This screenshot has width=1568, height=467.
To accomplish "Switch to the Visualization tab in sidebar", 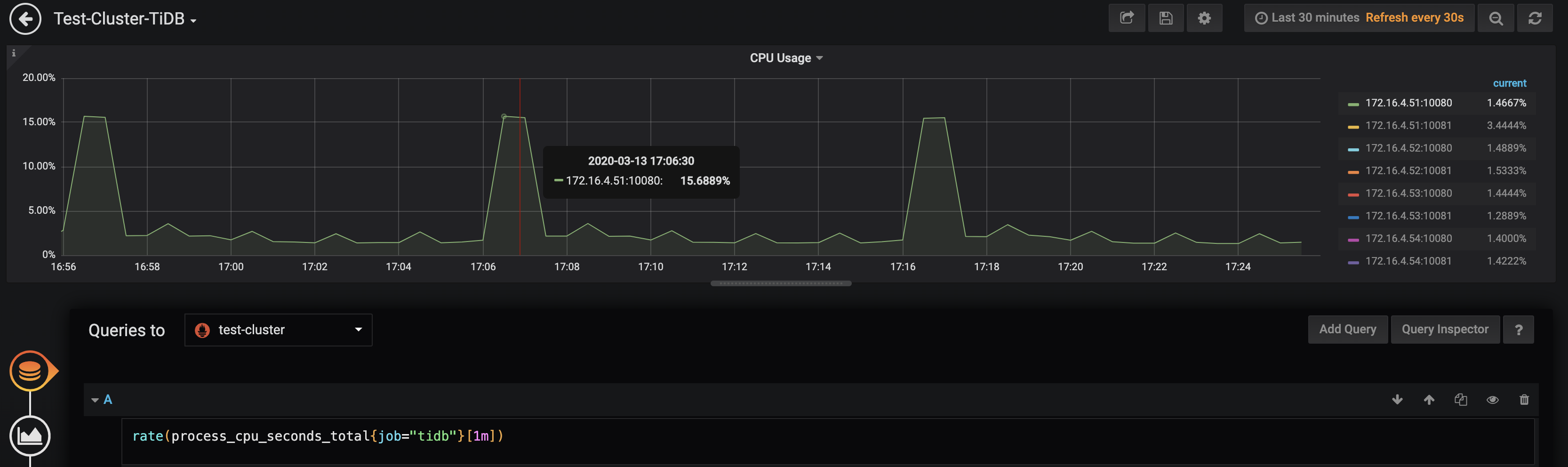I will 30,435.
